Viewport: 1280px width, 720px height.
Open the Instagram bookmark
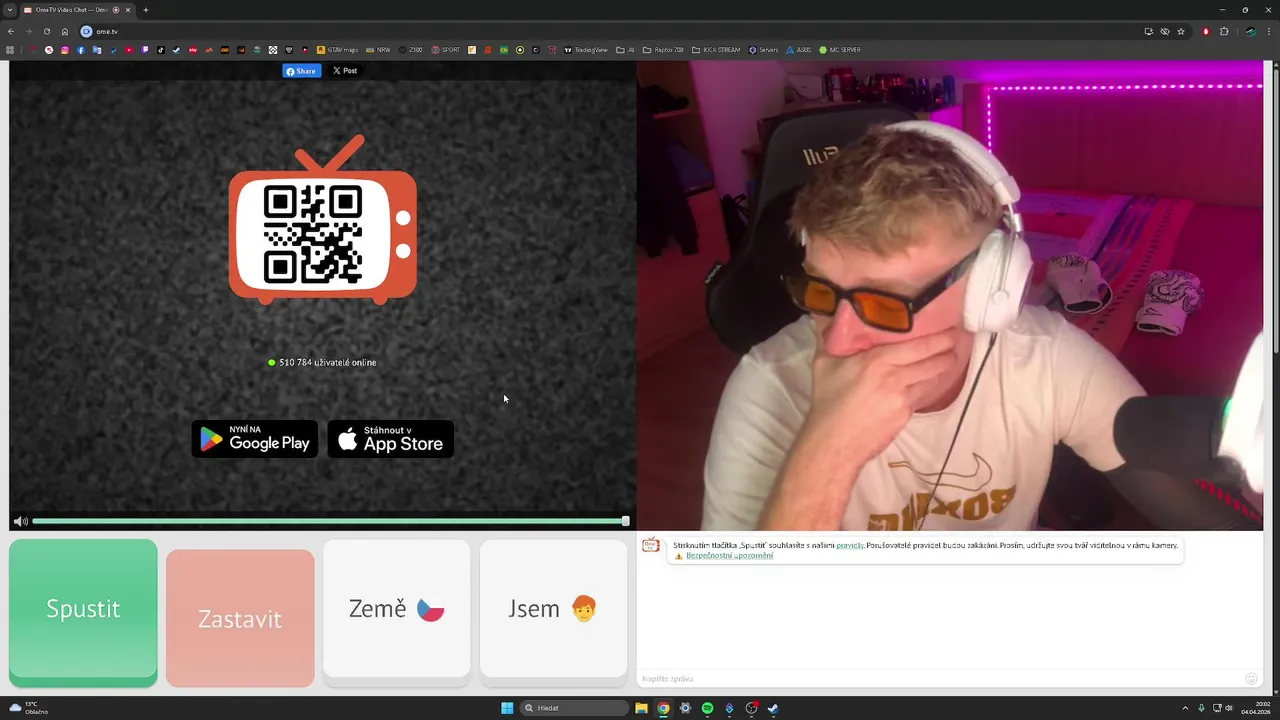click(65, 50)
